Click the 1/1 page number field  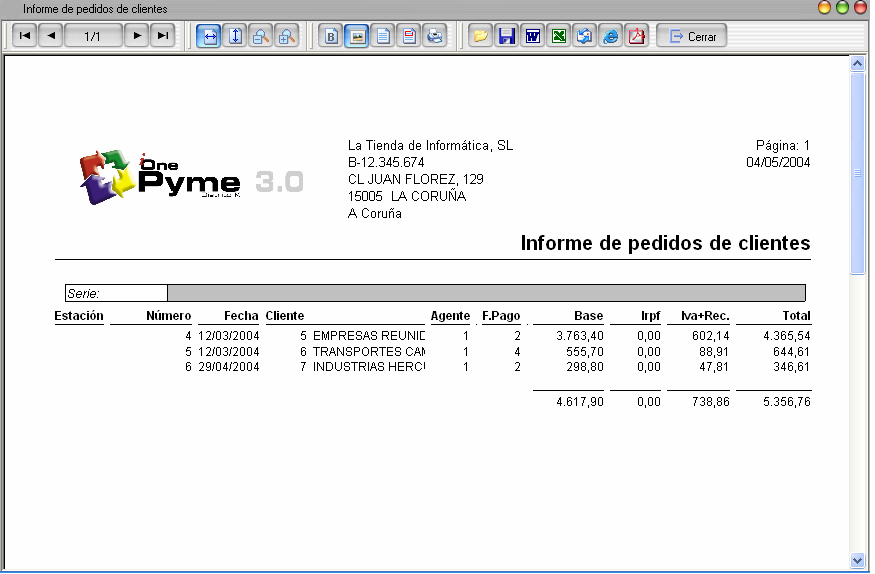[x=93, y=36]
